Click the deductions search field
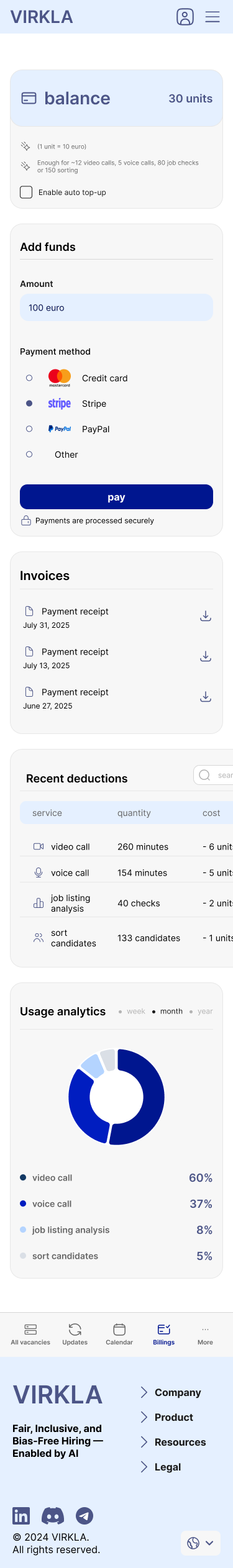The width and height of the screenshot is (233, 1568). (213, 775)
